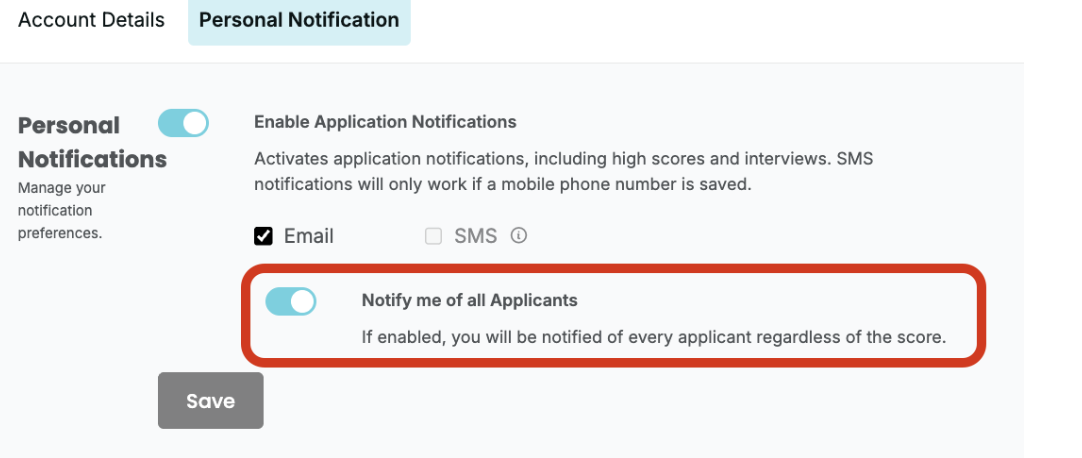Click the Email checkbox label text
Viewport: 1082px width, 458px height.
308,236
